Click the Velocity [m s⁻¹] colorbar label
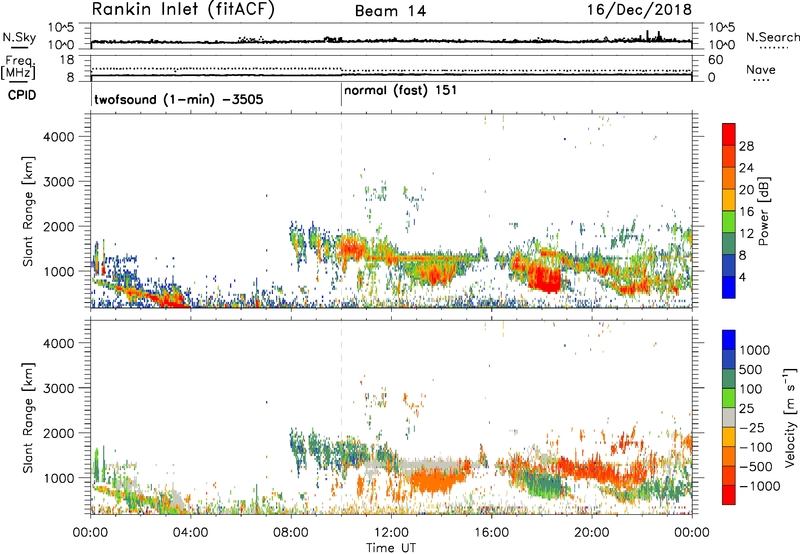 point(790,417)
